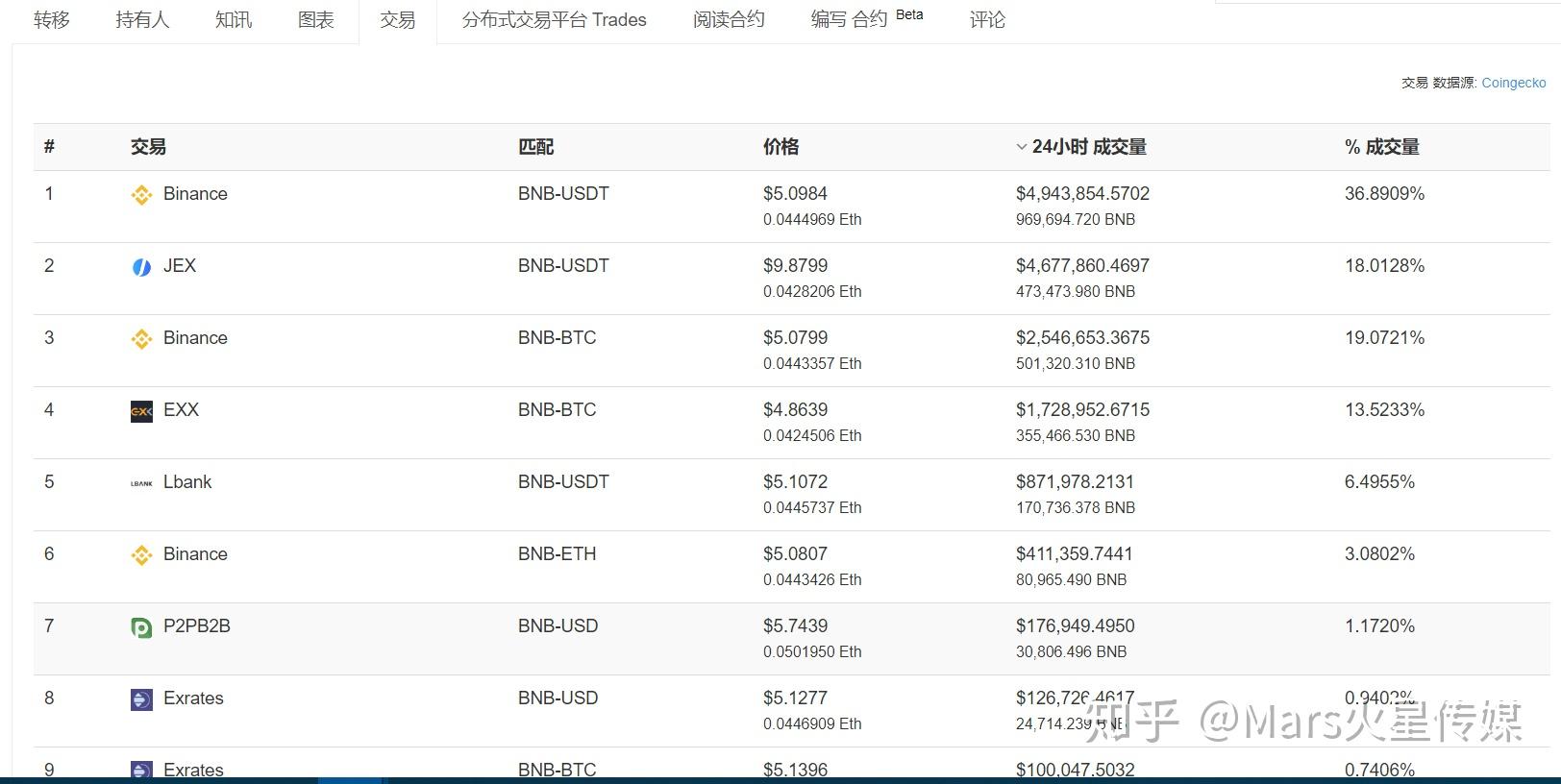Click BNB-USDT pair in Binance row 1
Viewport: 1561px width, 784px height.
[x=563, y=194]
